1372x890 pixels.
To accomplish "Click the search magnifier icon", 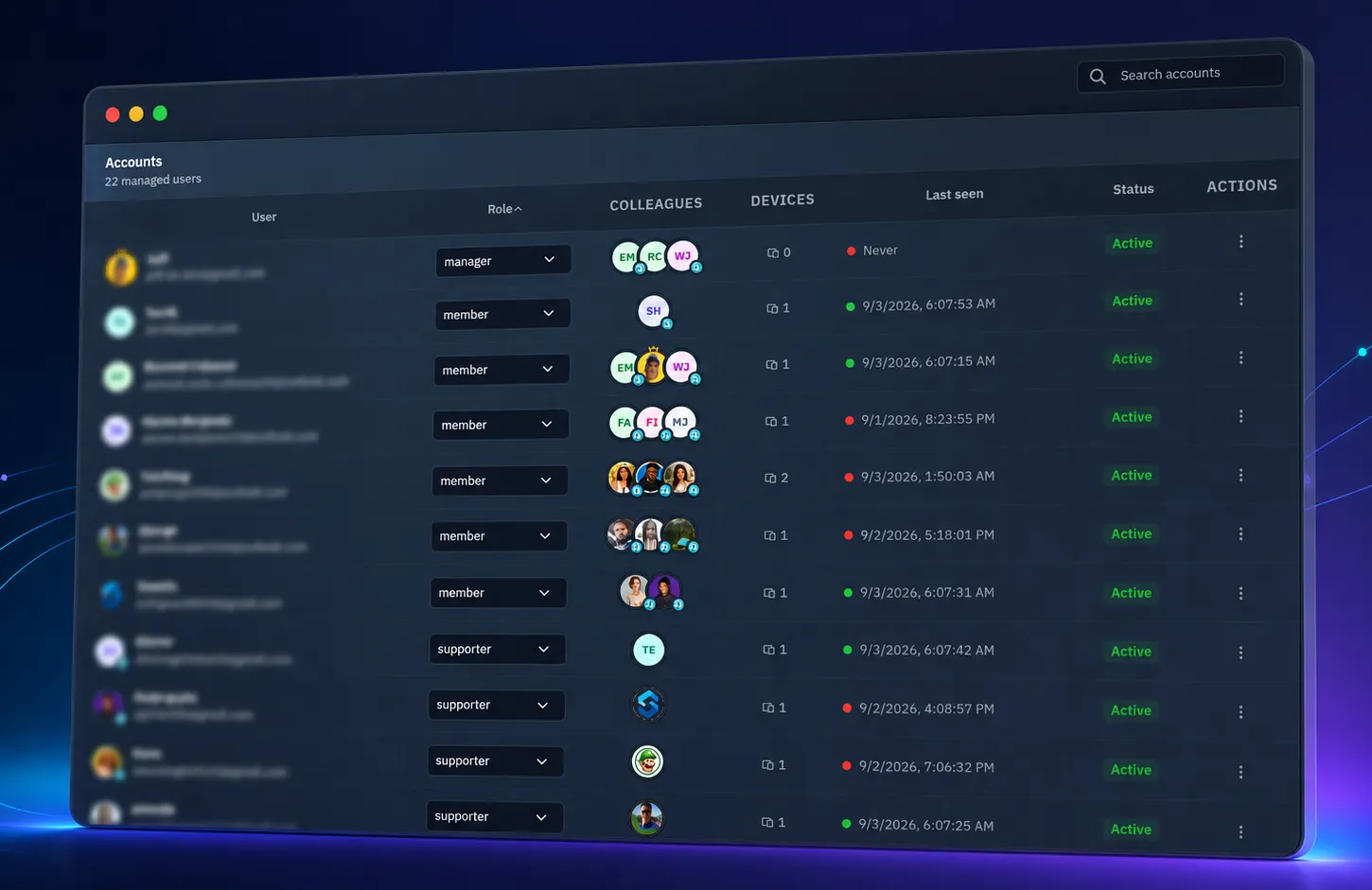I will click(x=1098, y=77).
